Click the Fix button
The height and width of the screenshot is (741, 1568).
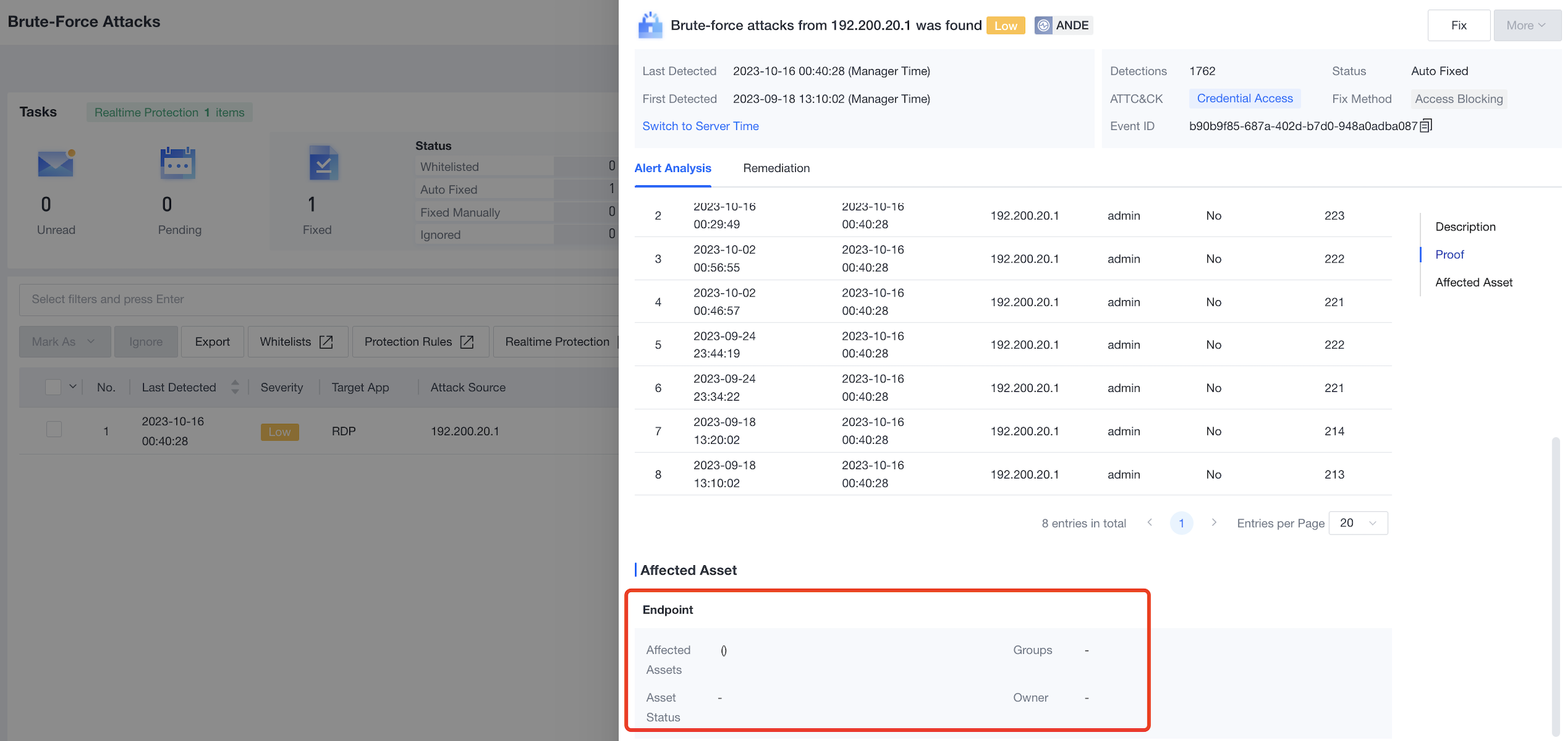tap(1458, 26)
